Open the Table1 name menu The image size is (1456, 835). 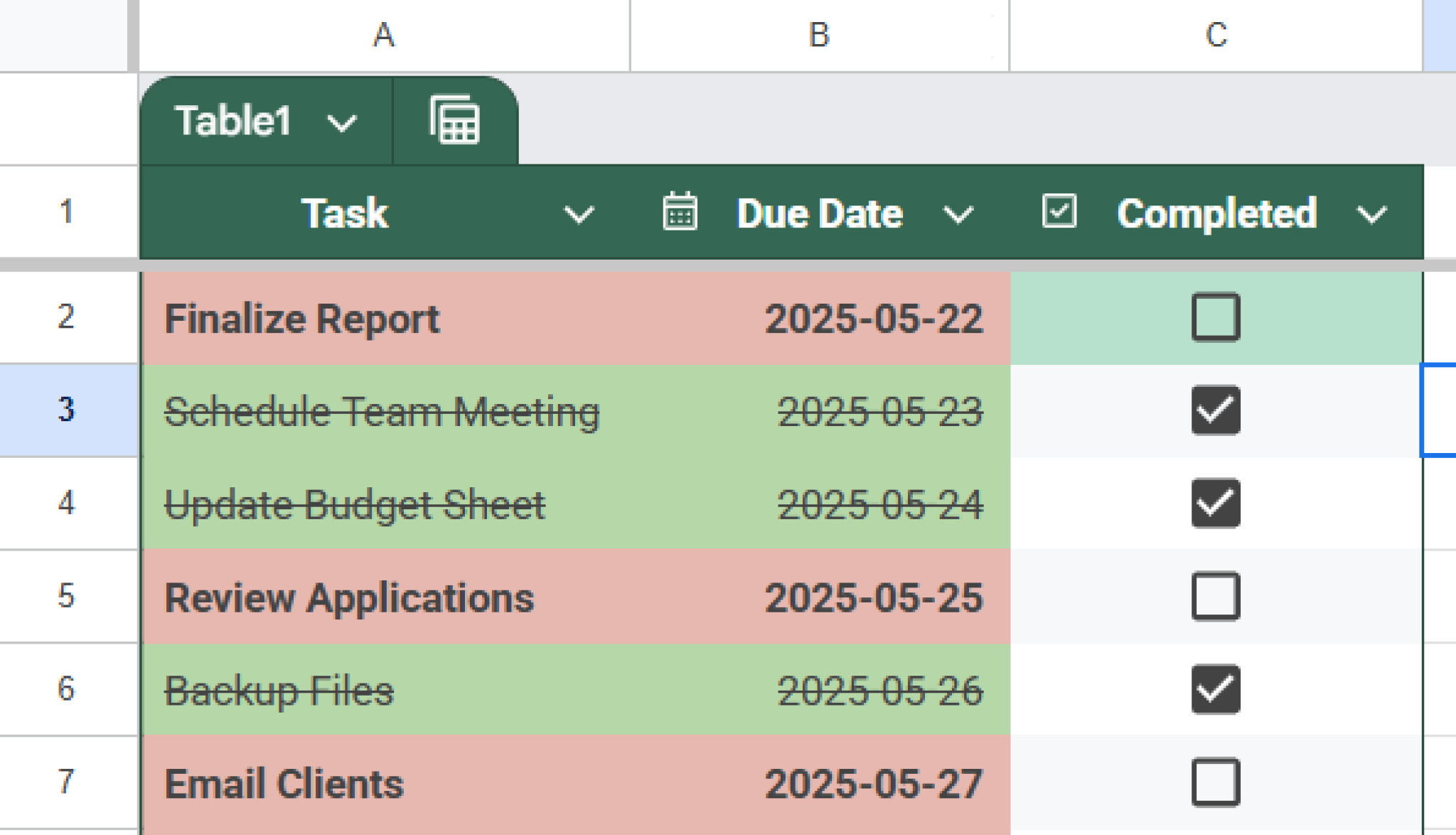click(x=340, y=122)
